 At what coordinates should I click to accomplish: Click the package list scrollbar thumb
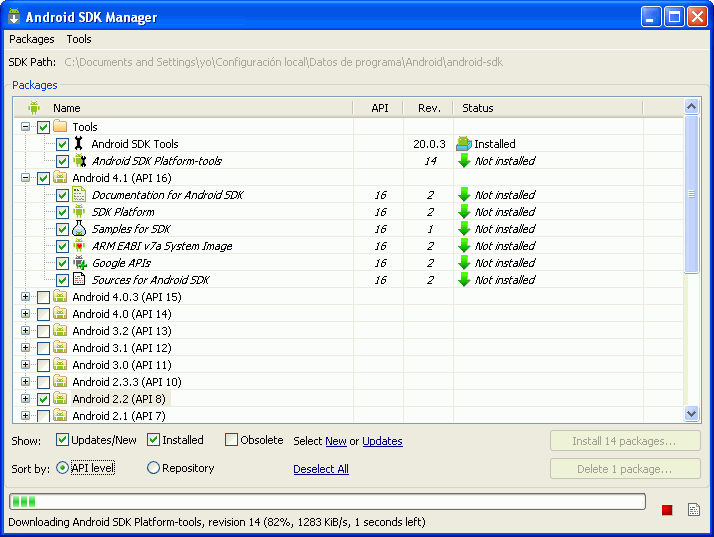pos(691,194)
